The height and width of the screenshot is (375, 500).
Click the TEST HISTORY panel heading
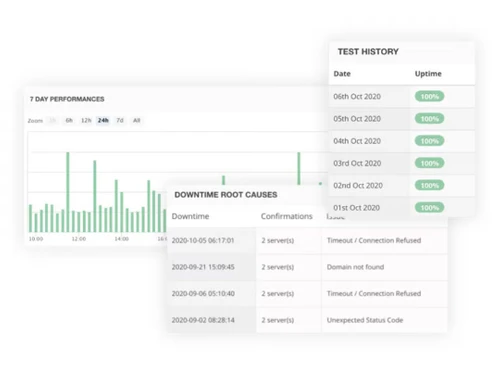point(368,52)
